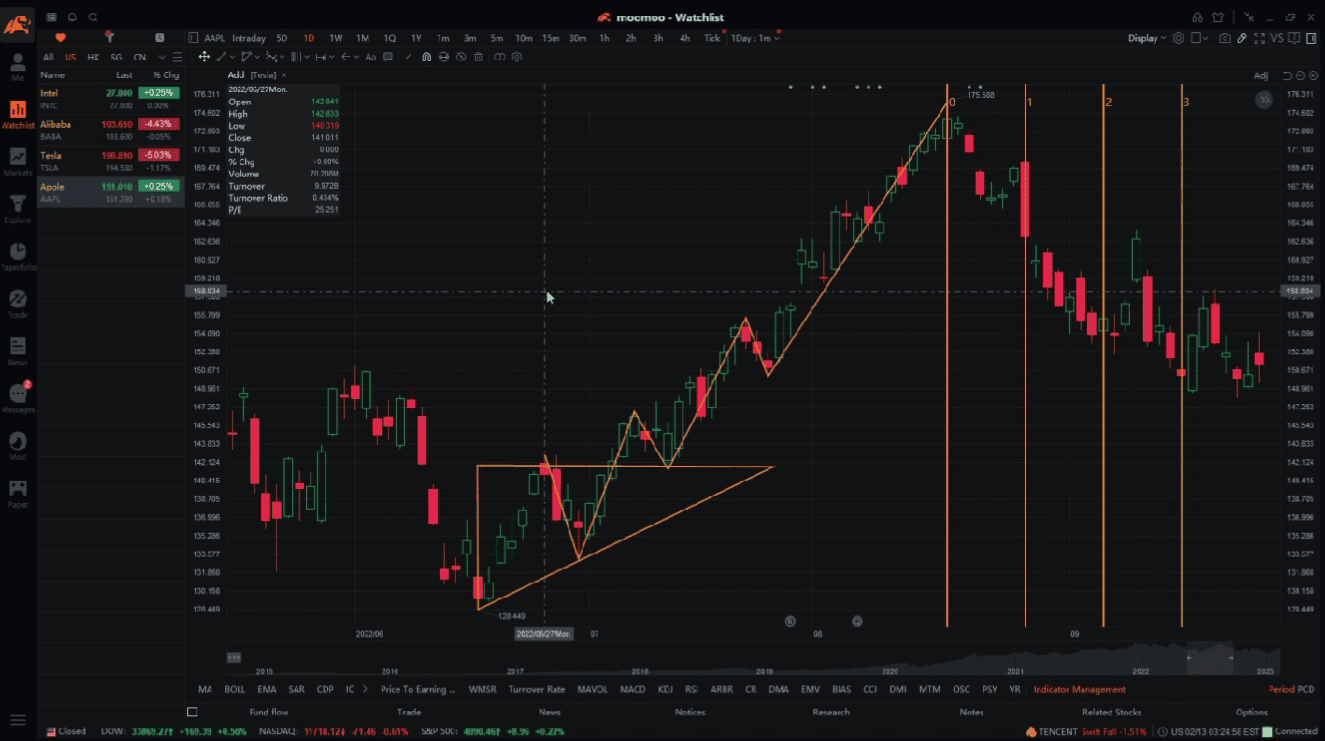Open the 1Day : 1m period dropdown
The image size is (1325, 741).
pyautogui.click(x=752, y=38)
